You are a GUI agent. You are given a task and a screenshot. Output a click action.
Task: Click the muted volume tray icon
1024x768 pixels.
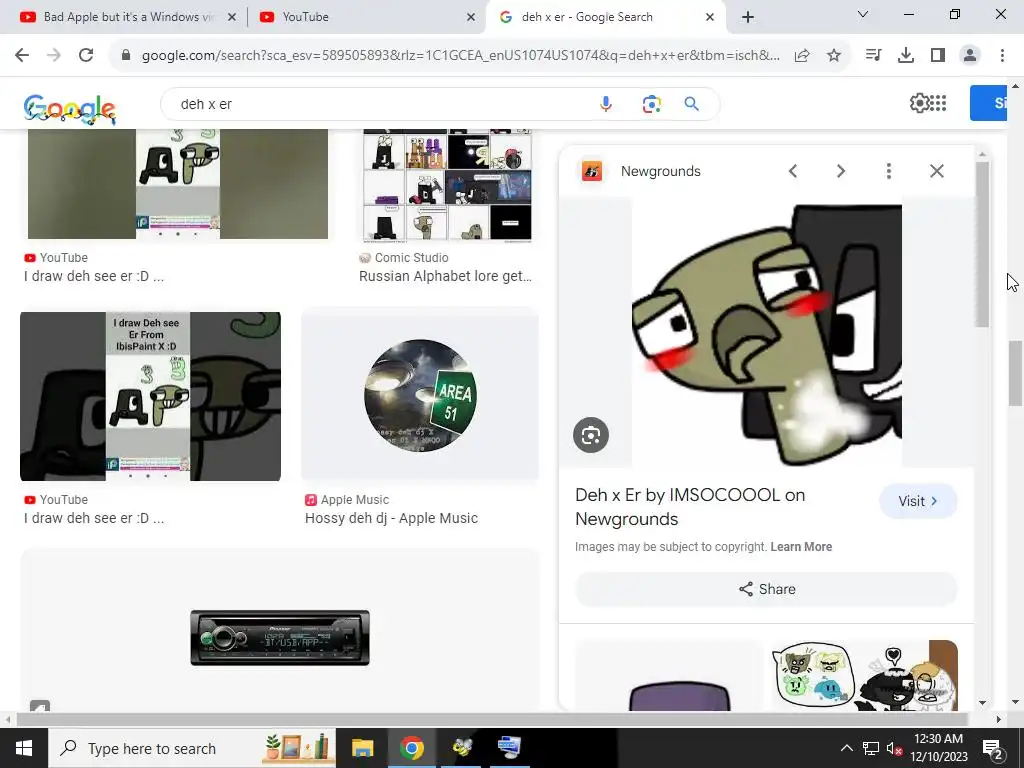point(894,748)
